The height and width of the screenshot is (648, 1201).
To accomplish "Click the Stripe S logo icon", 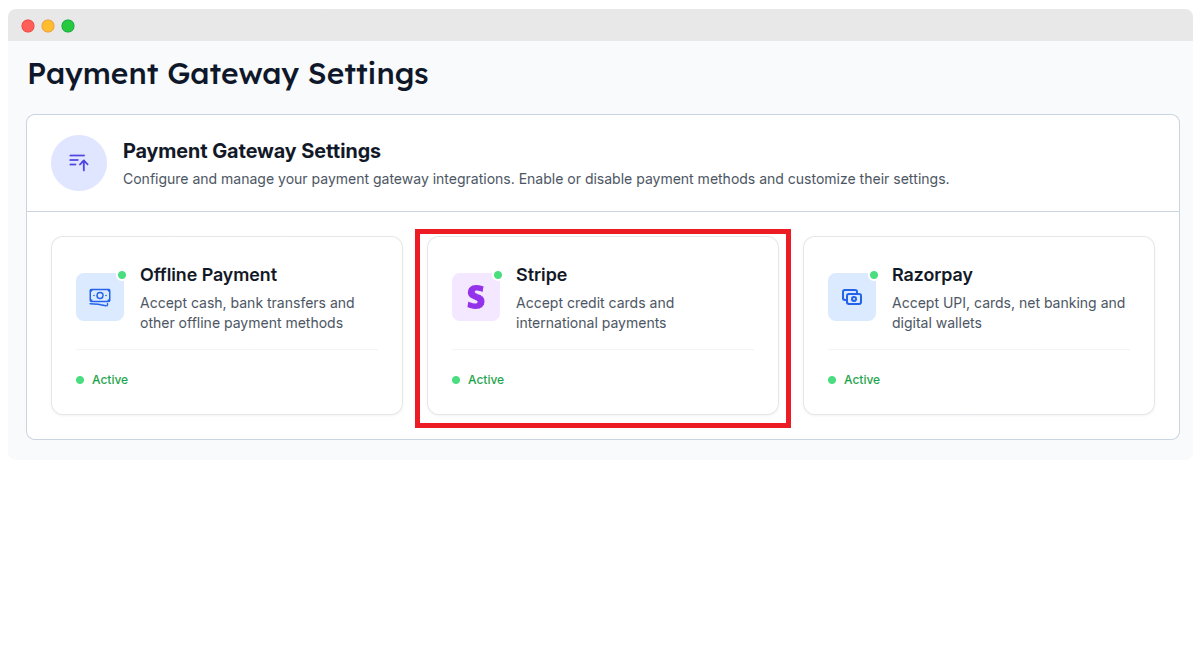I will coord(476,297).
